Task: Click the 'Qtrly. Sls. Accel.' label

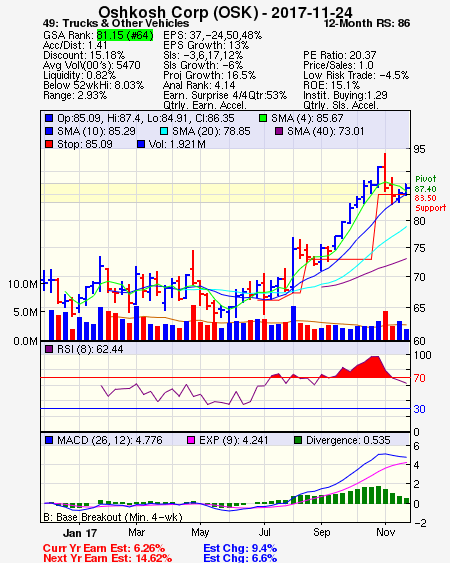Action: tap(341, 105)
